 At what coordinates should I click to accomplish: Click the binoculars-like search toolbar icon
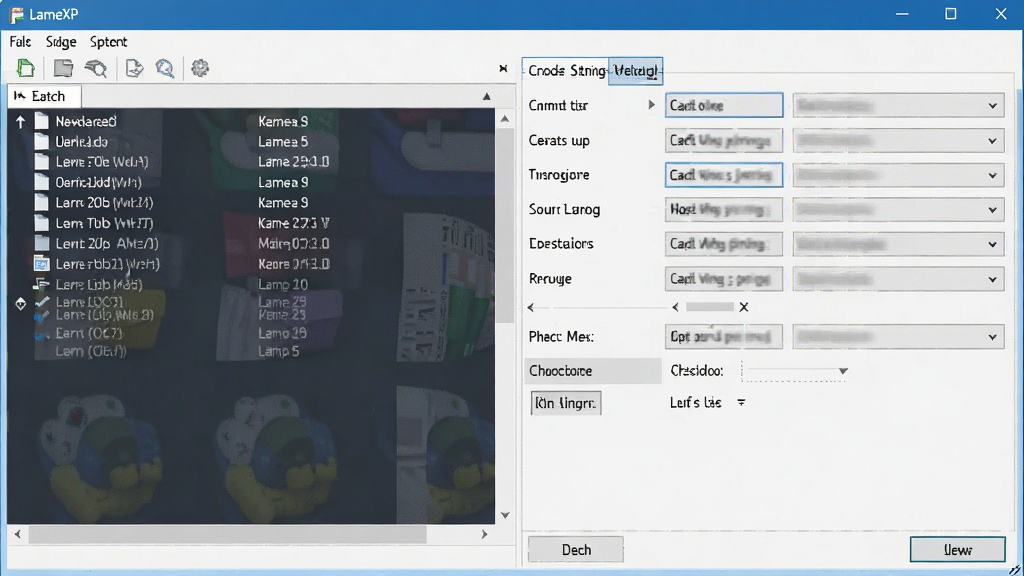(x=96, y=68)
